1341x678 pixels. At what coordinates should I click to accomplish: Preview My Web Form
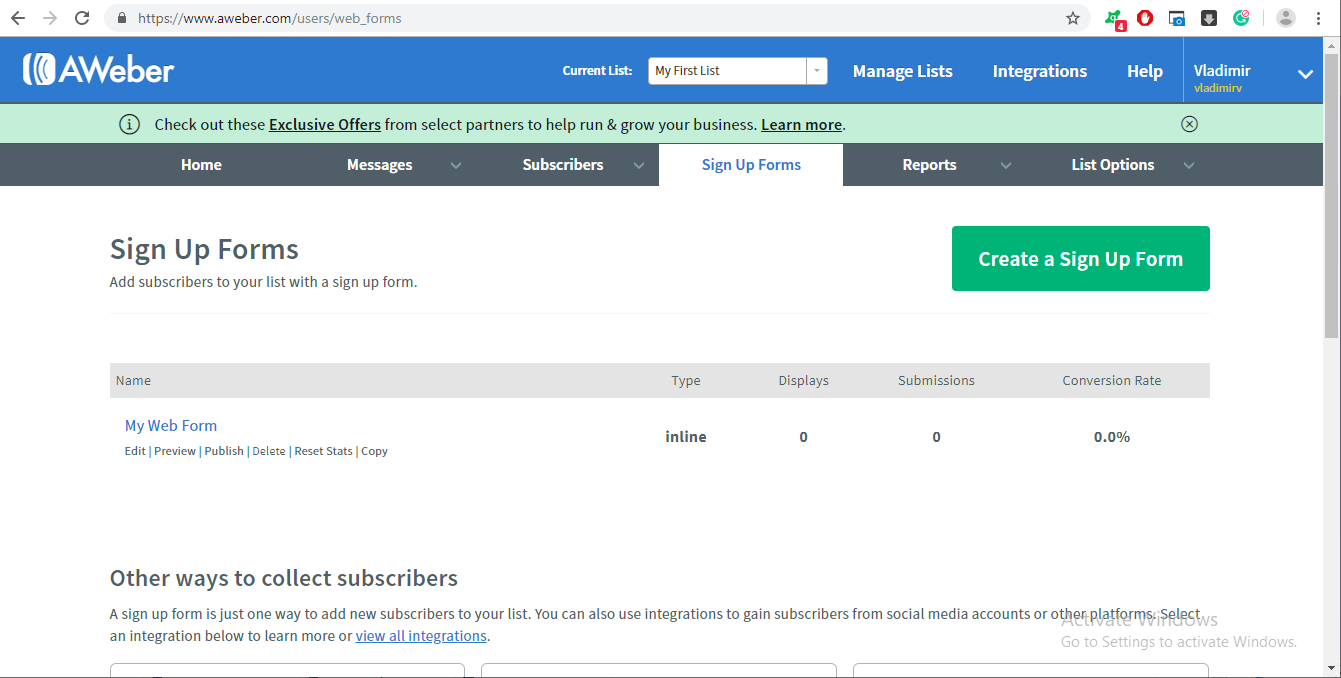174,450
